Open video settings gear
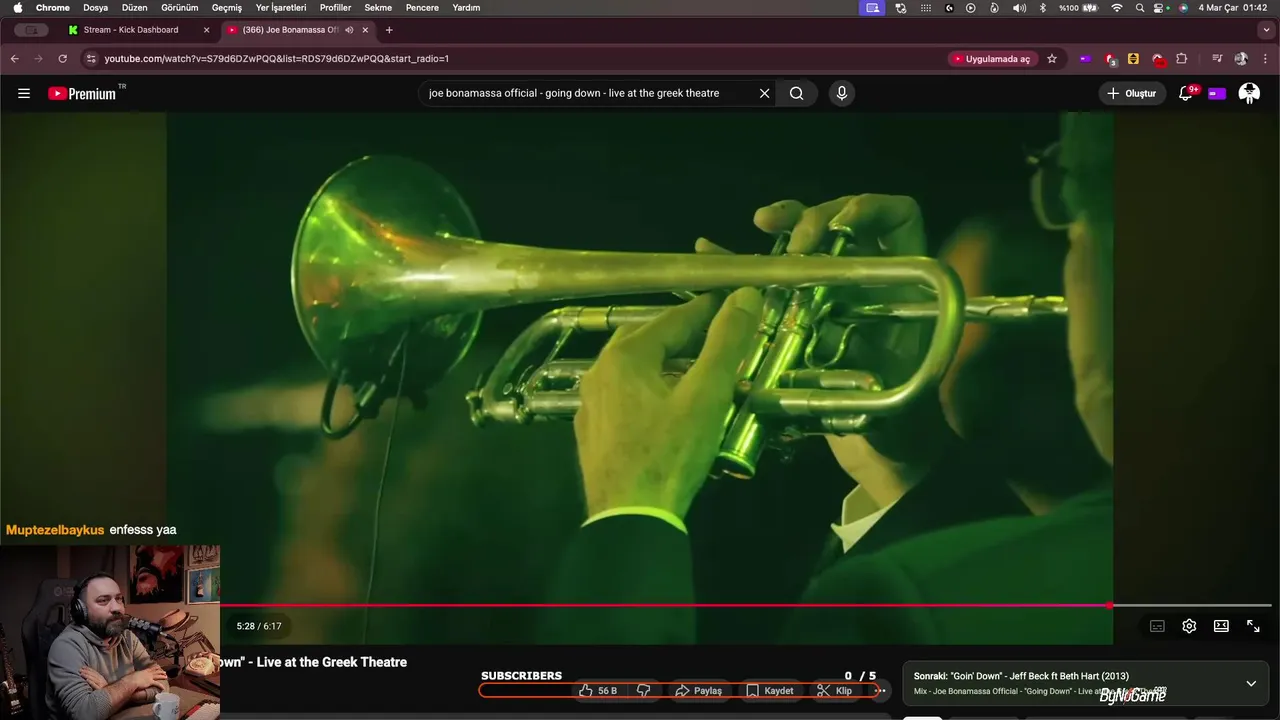 pos(1189,626)
